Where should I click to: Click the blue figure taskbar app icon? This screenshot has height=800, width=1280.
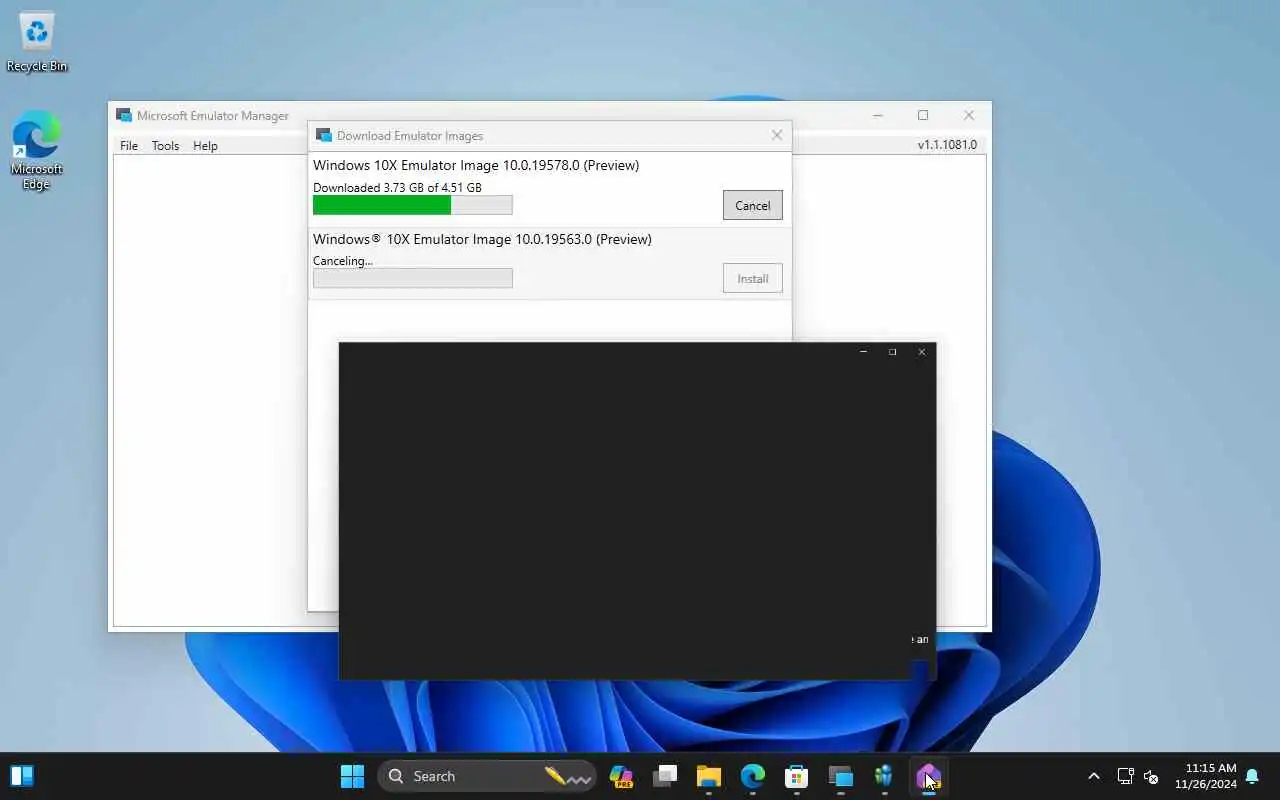pyautogui.click(x=885, y=776)
